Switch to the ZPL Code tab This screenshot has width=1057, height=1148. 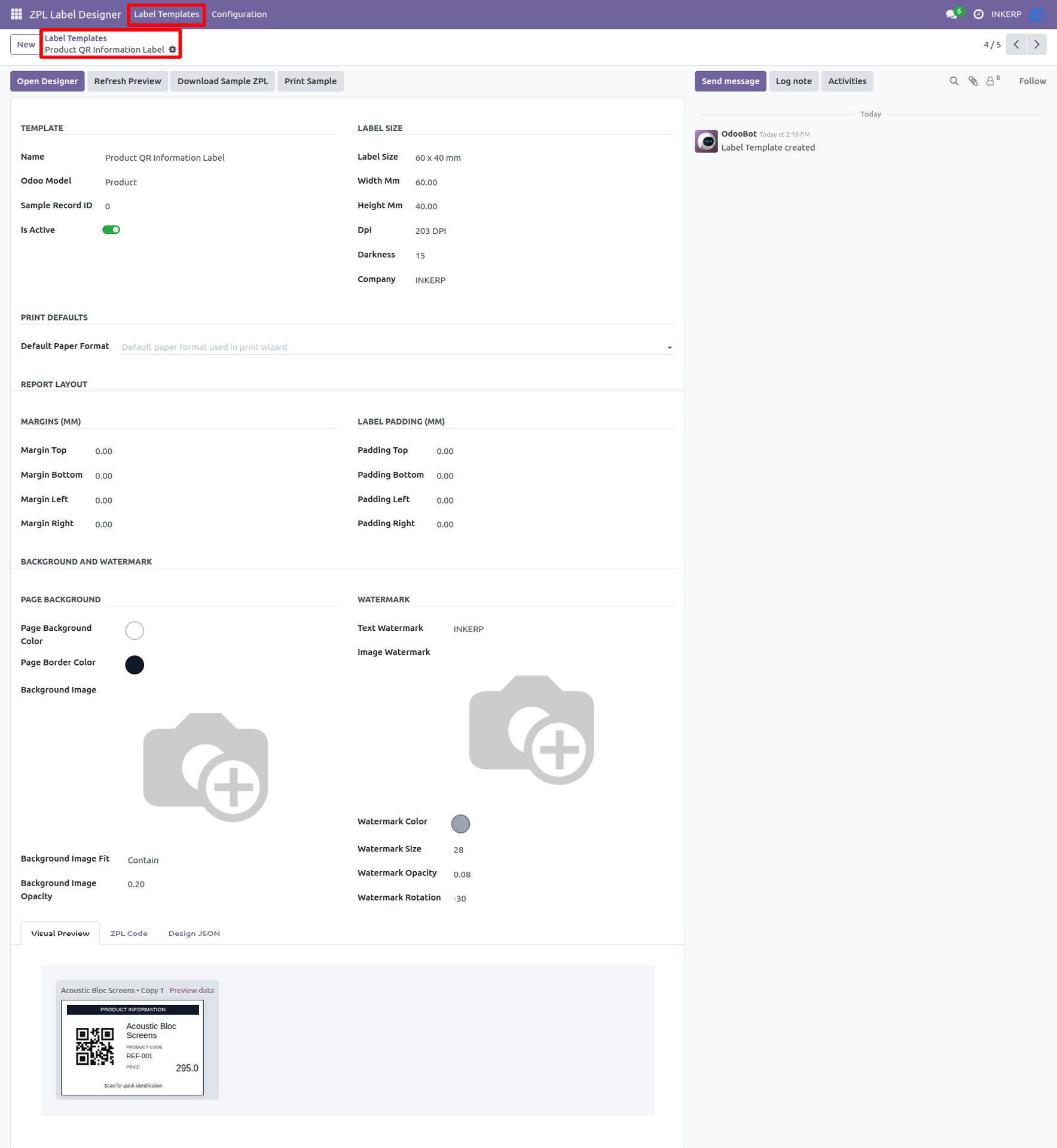129,933
